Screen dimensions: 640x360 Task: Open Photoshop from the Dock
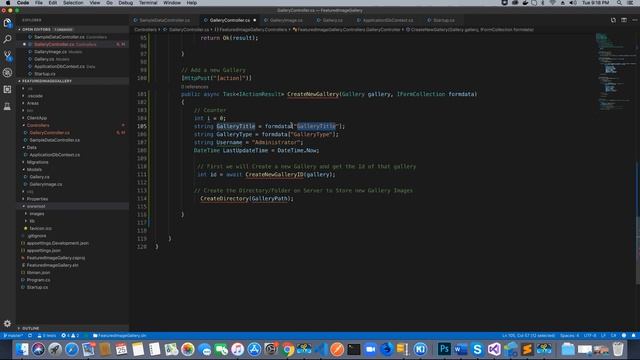[444, 349]
